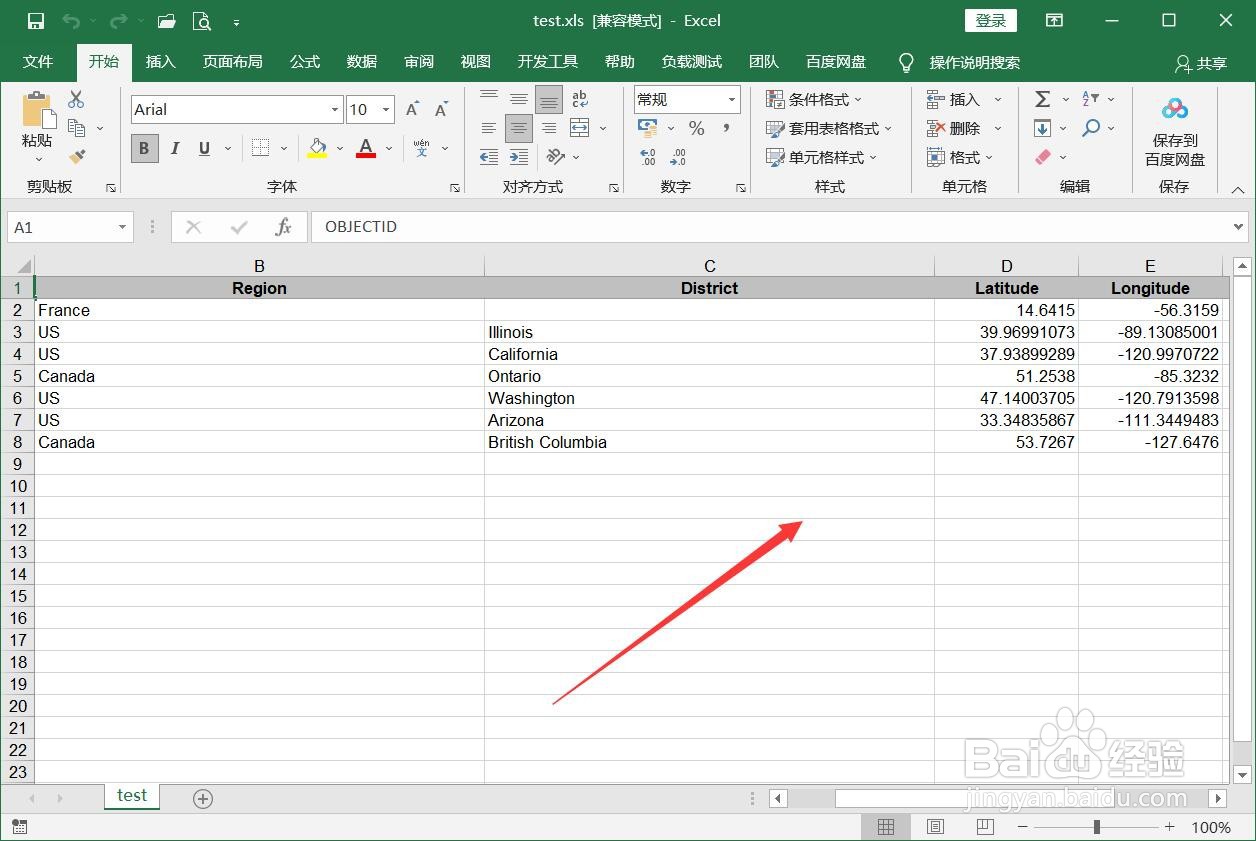
Task: Toggle Middle Align vertical alignment
Action: [x=519, y=99]
